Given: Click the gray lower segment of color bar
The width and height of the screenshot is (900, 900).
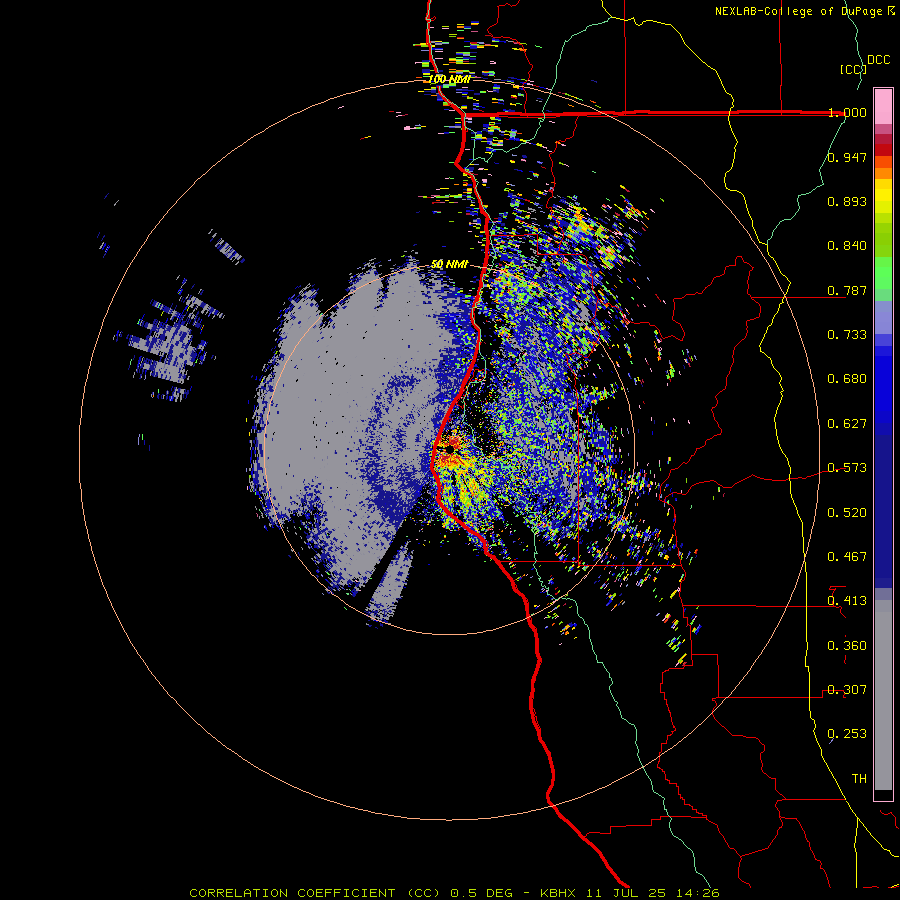Looking at the screenshot, I should (883, 695).
